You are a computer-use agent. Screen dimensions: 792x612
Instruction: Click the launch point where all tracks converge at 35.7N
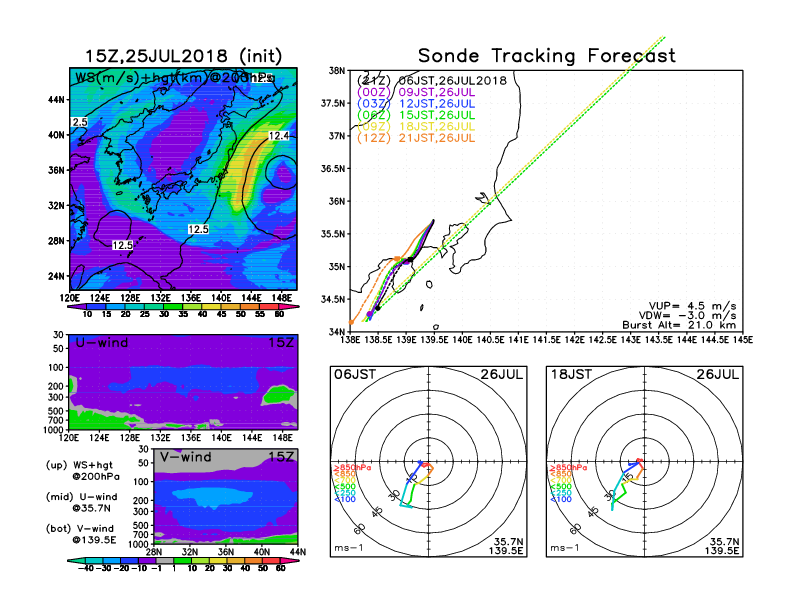point(433,221)
